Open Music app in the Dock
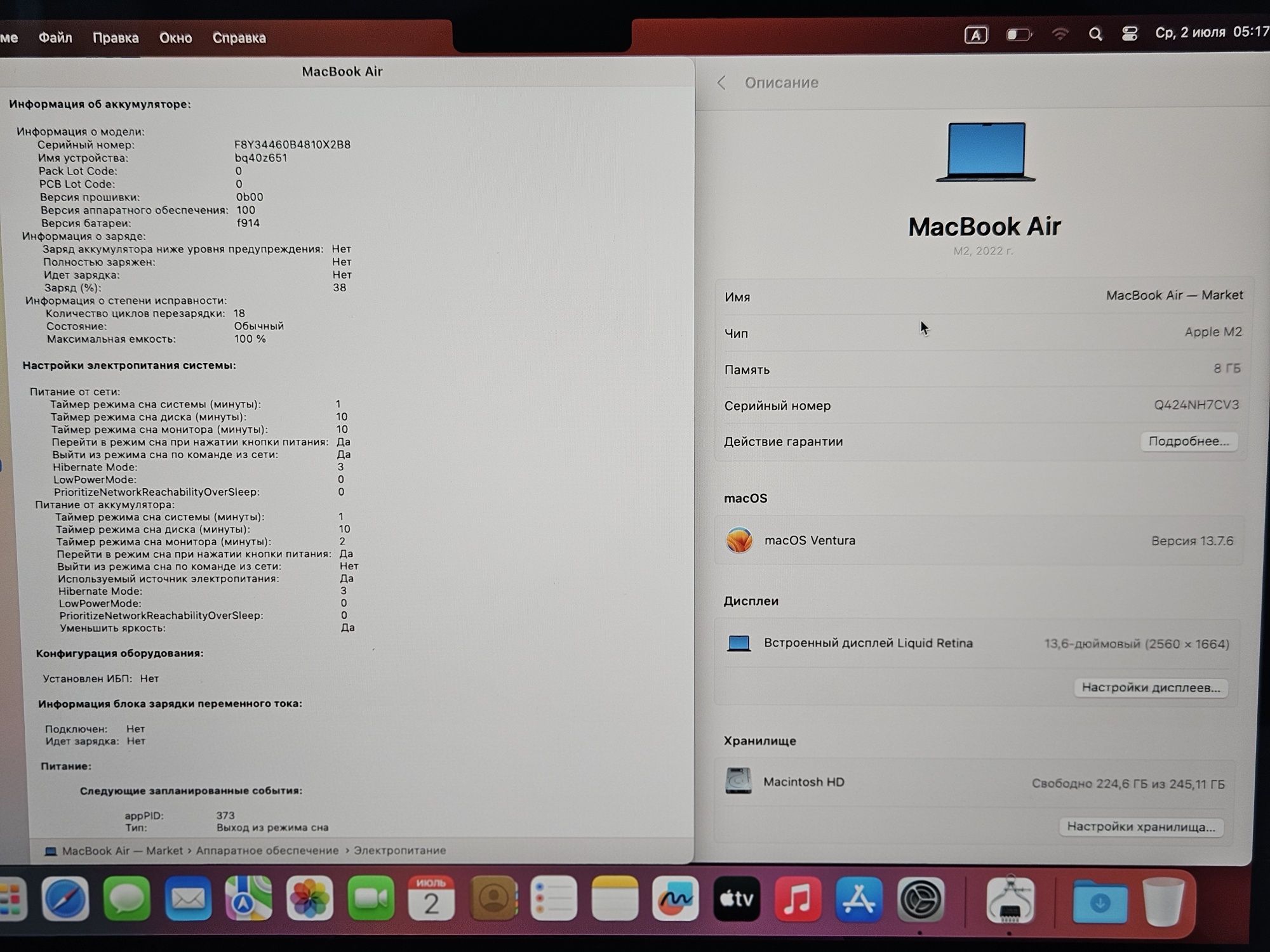Viewport: 1270px width, 952px height. pos(798,899)
